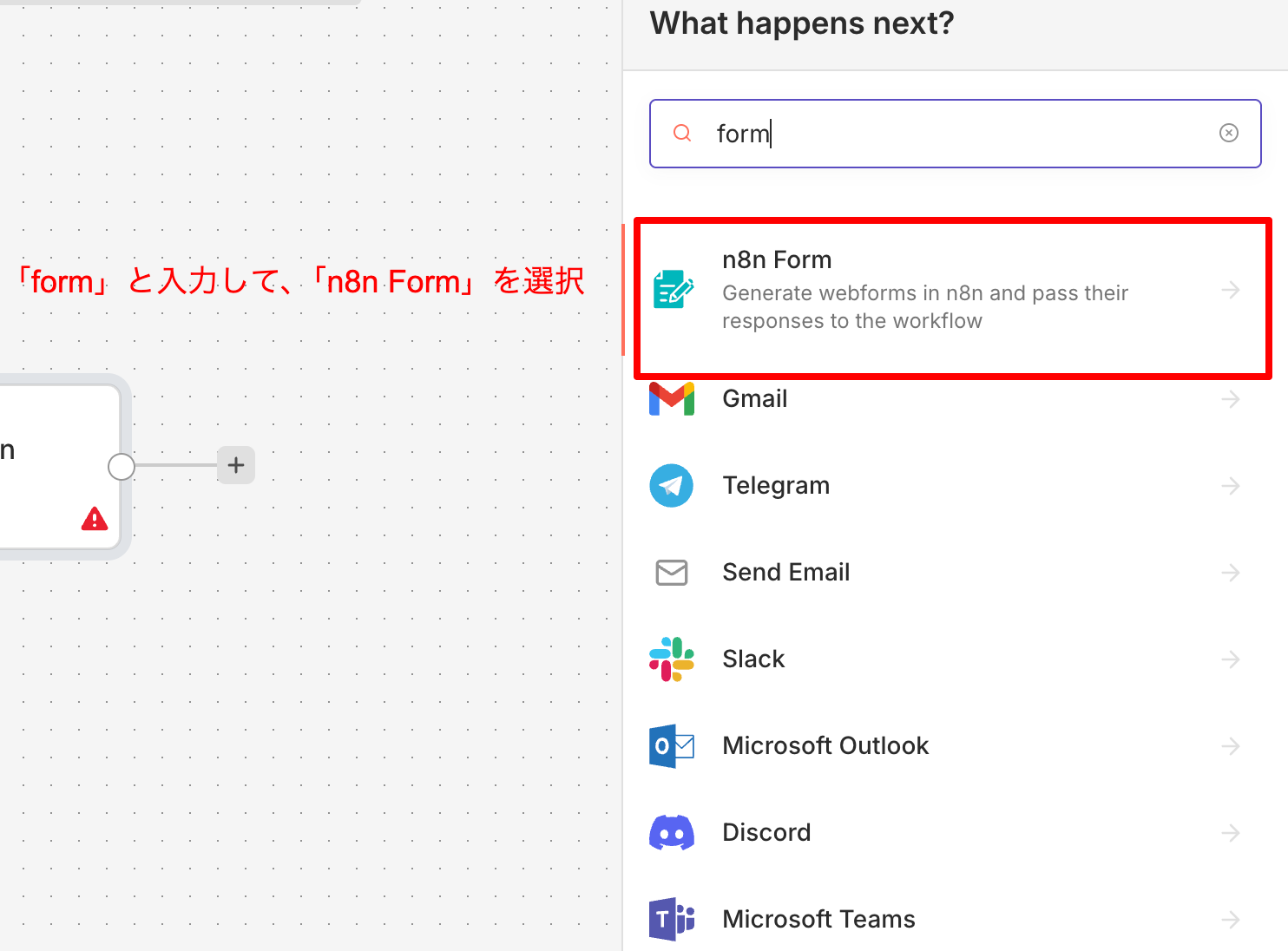Expand the n8n Form entry arrow
The height and width of the screenshot is (951, 1288).
point(1232,290)
